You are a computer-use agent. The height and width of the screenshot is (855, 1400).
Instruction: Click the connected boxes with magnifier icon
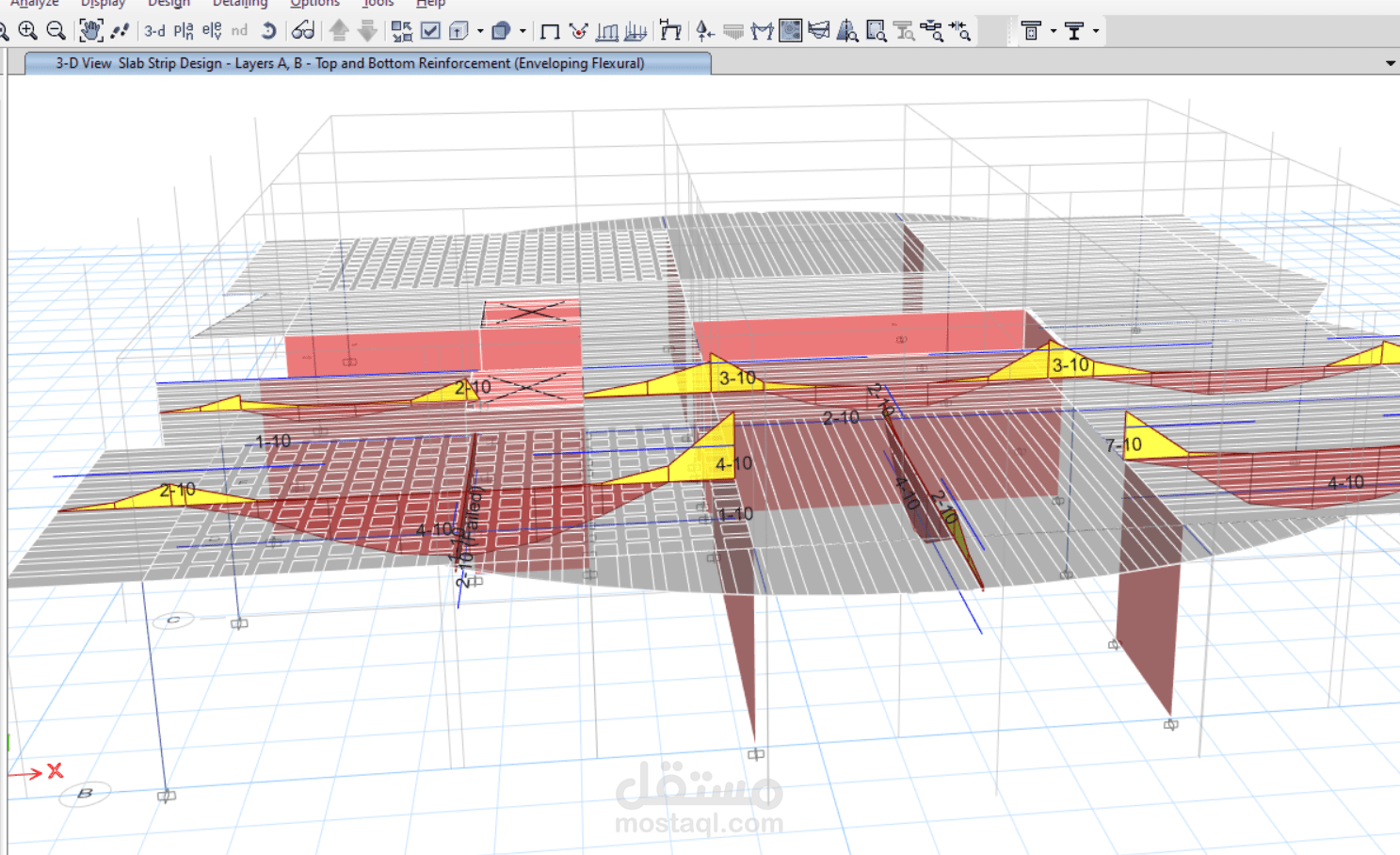tap(932, 31)
